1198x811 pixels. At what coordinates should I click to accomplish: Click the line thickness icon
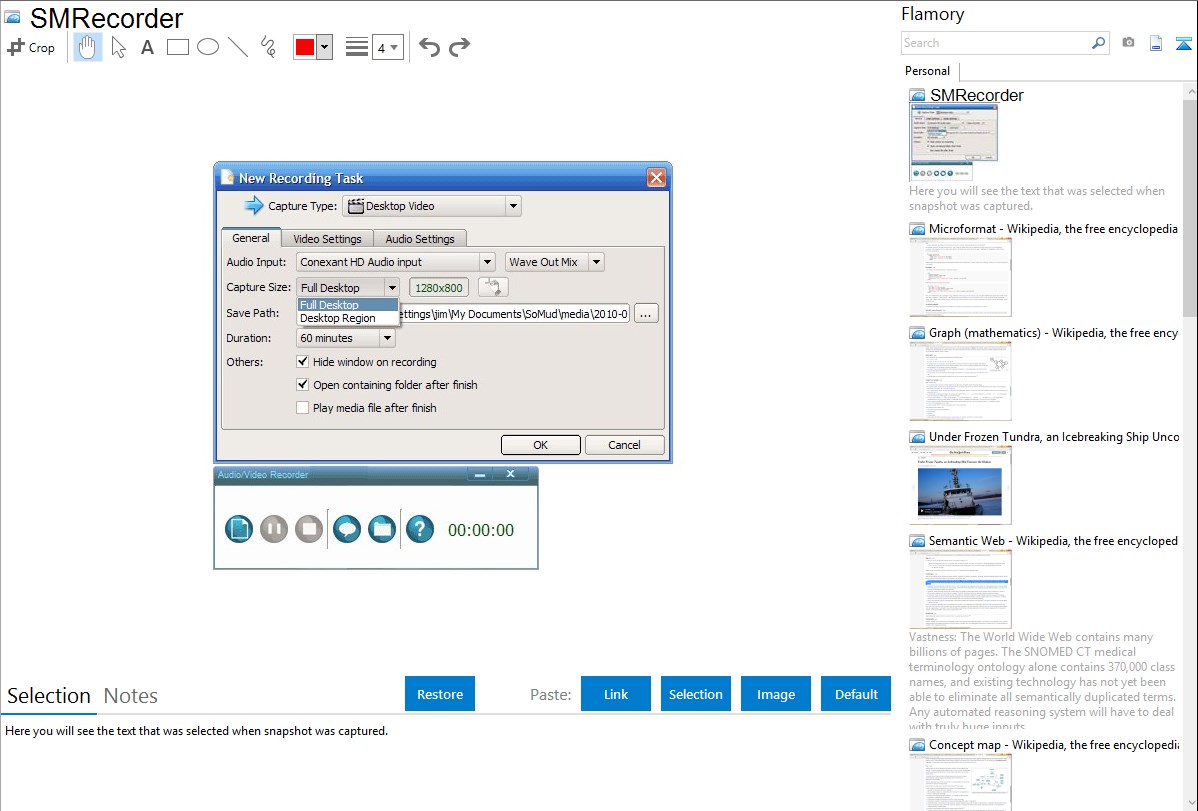(357, 47)
